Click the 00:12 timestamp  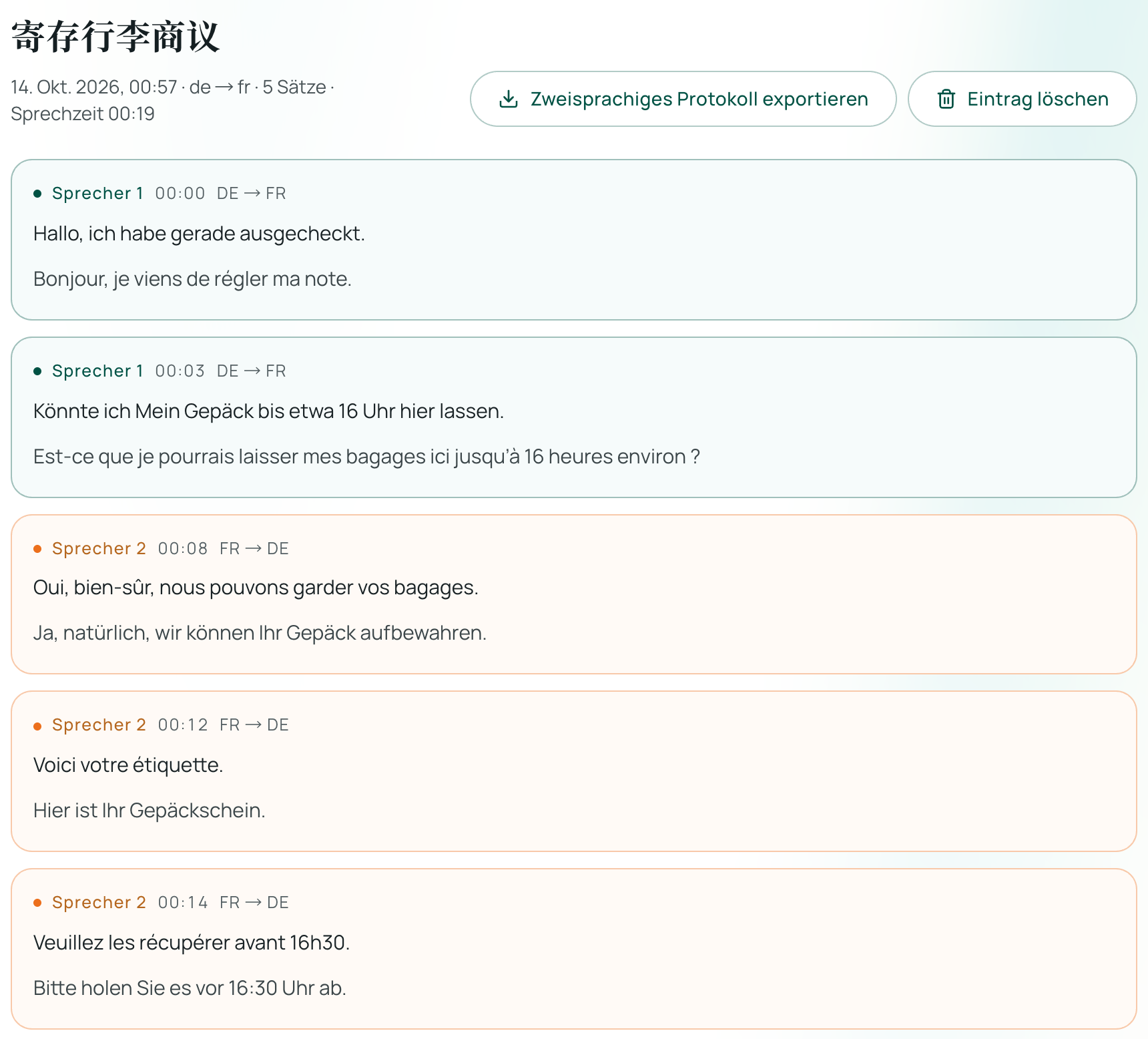(183, 725)
